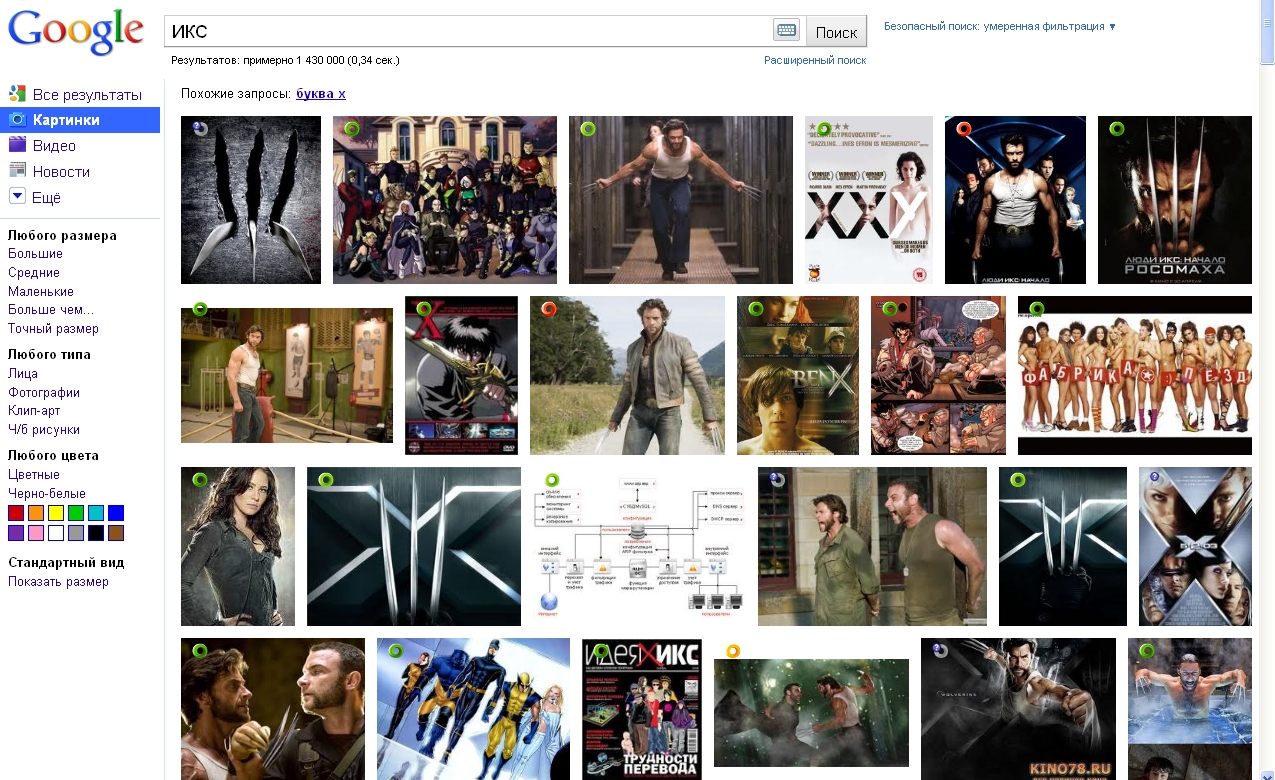Open the yellow-and-blue X-Men comic team thumbnail

(x=473, y=709)
